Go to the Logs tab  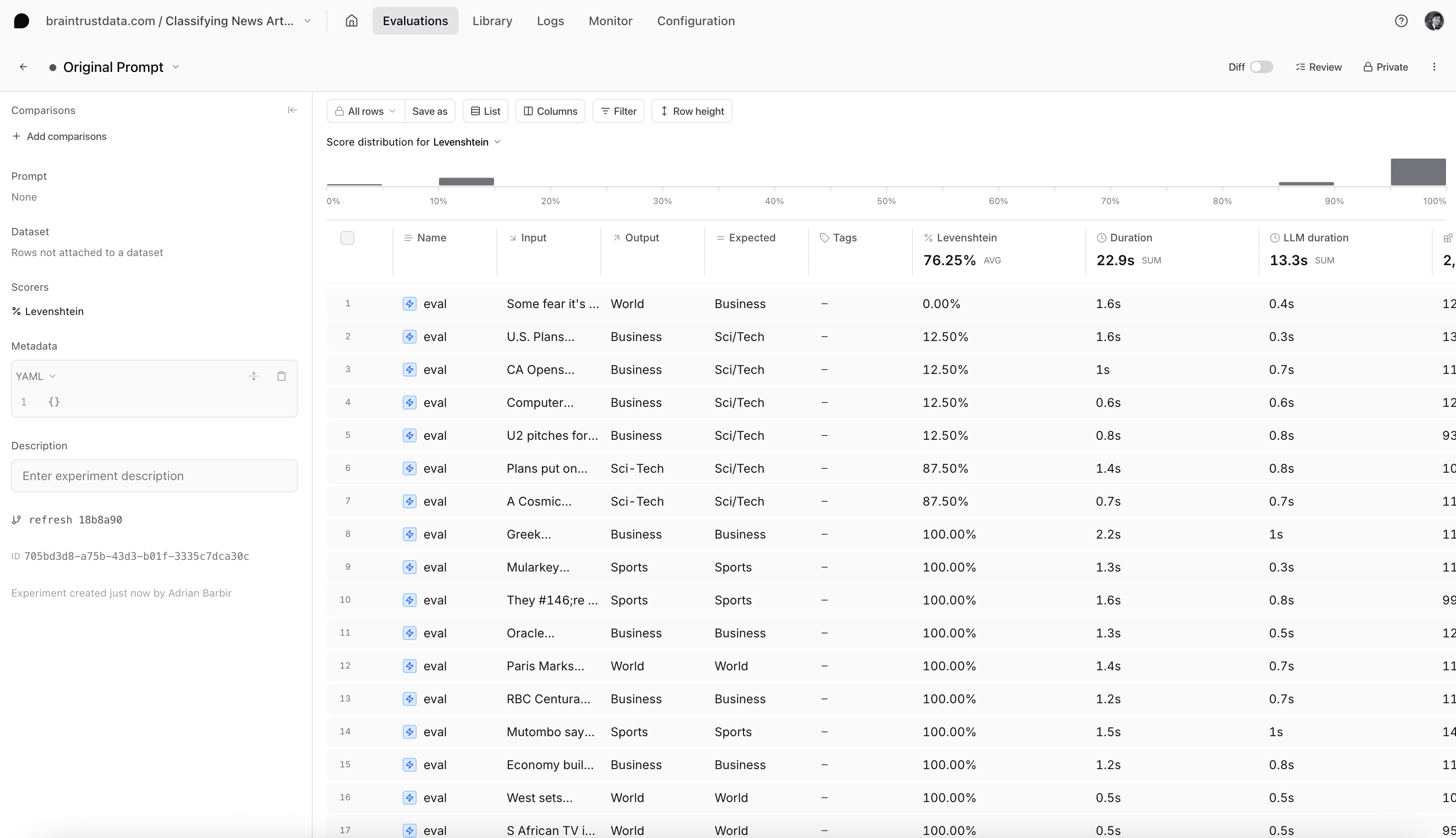550,21
